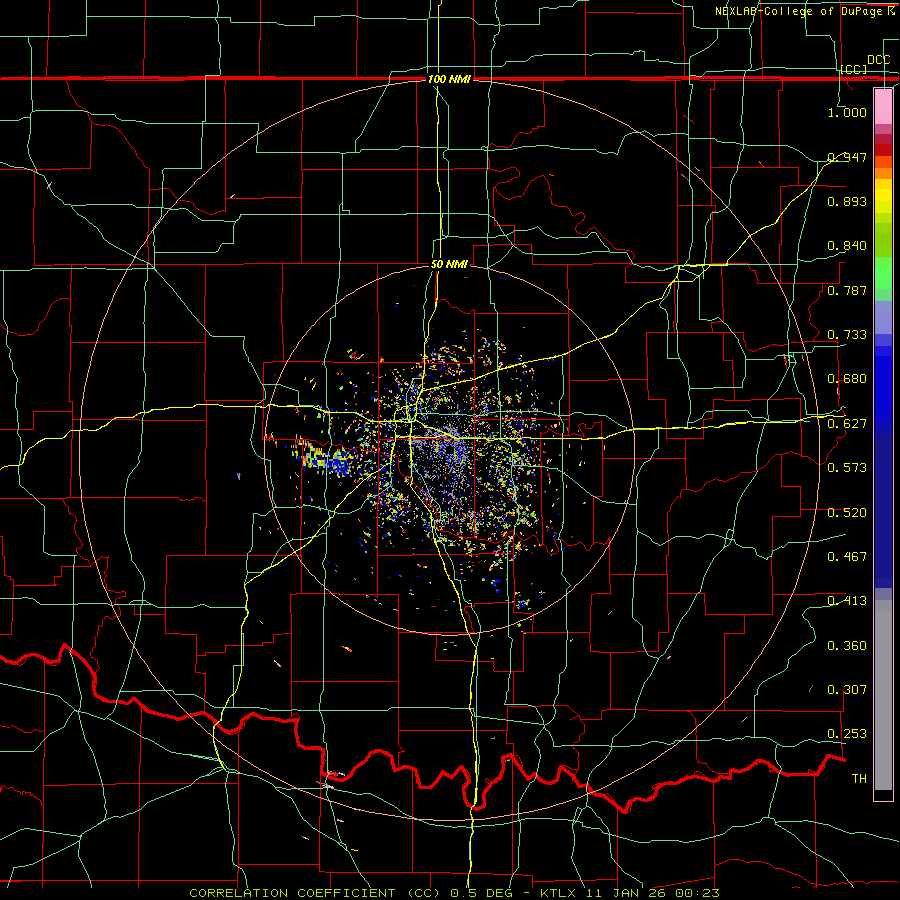Click the CORRELATION COEFFICIENT (CC) caption text
The image size is (900, 900).
click(x=315, y=893)
